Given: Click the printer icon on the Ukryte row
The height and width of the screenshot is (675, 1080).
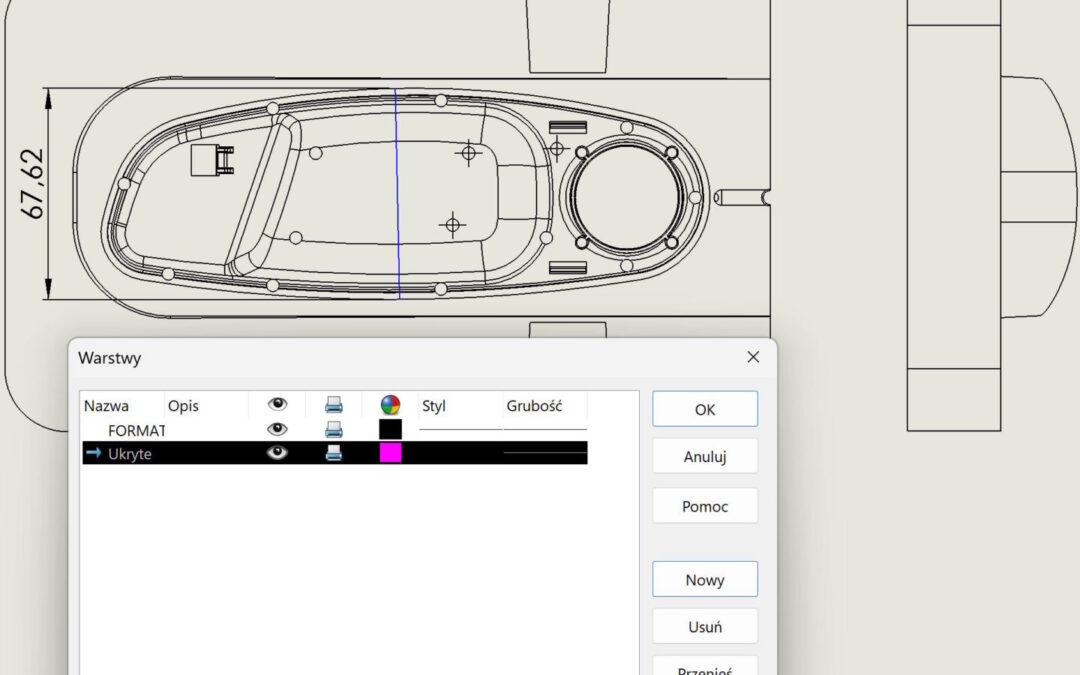Looking at the screenshot, I should tap(334, 453).
